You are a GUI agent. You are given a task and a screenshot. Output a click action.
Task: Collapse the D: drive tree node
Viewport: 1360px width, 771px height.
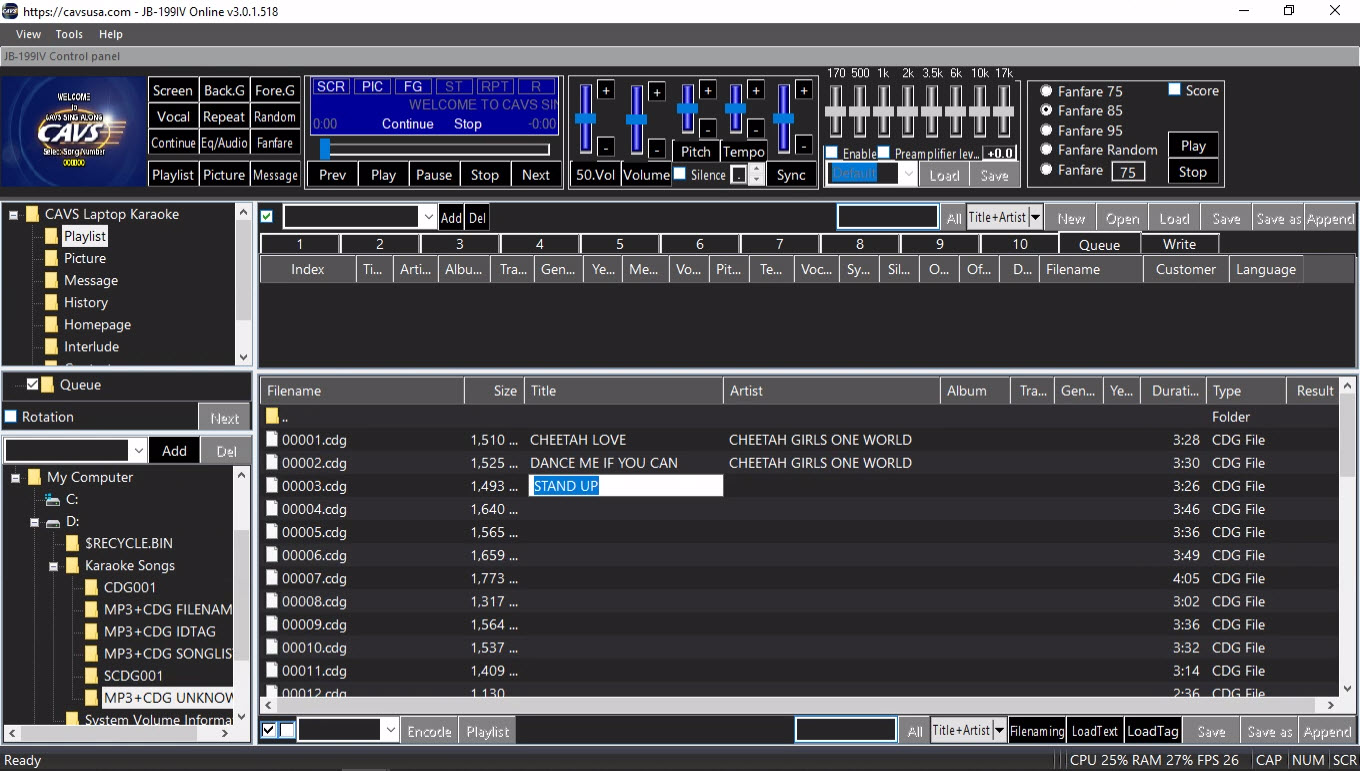(x=34, y=522)
